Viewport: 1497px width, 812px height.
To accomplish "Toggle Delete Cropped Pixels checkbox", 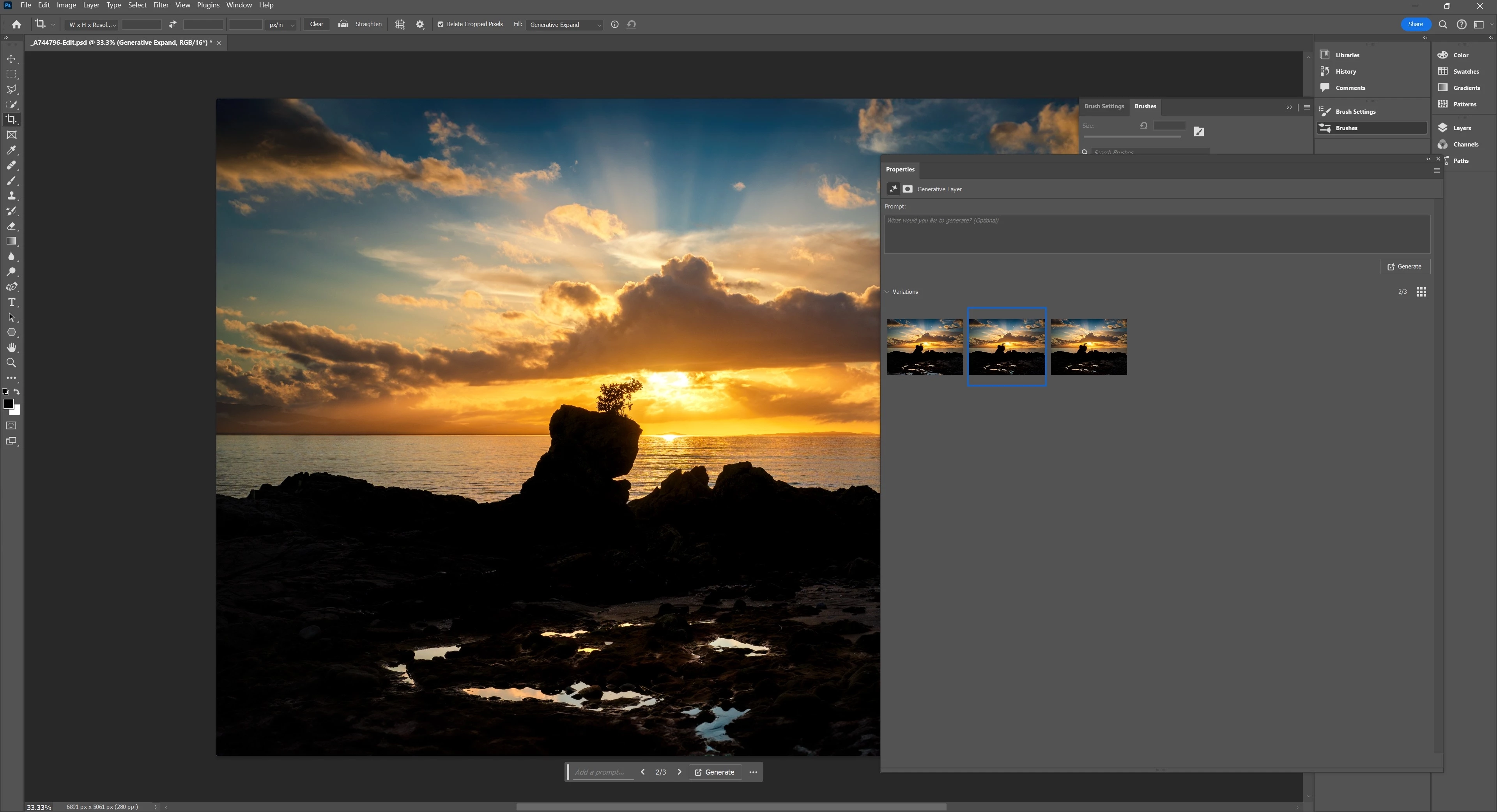I will 441,25.
